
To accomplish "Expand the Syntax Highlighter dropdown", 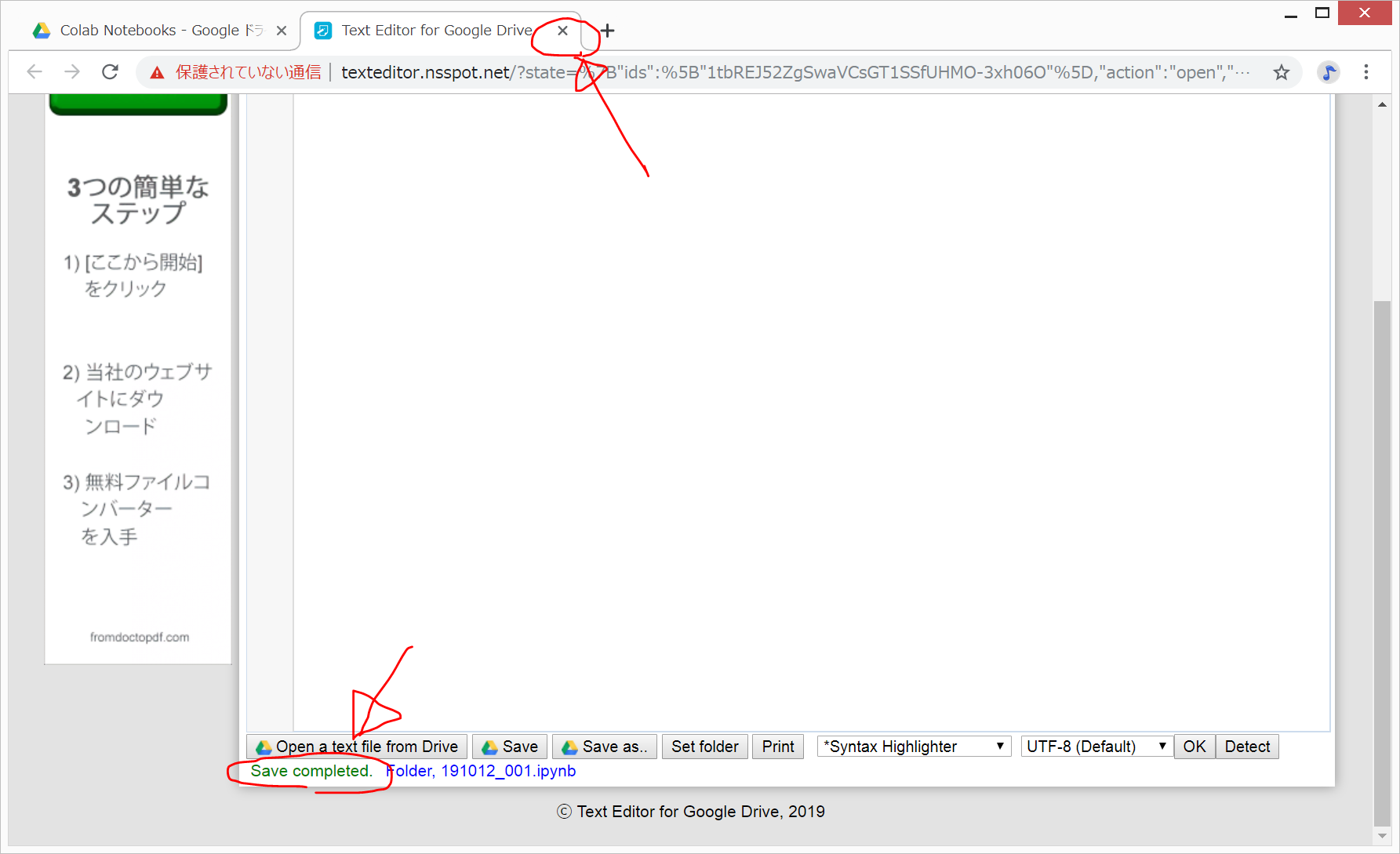I will 914,747.
